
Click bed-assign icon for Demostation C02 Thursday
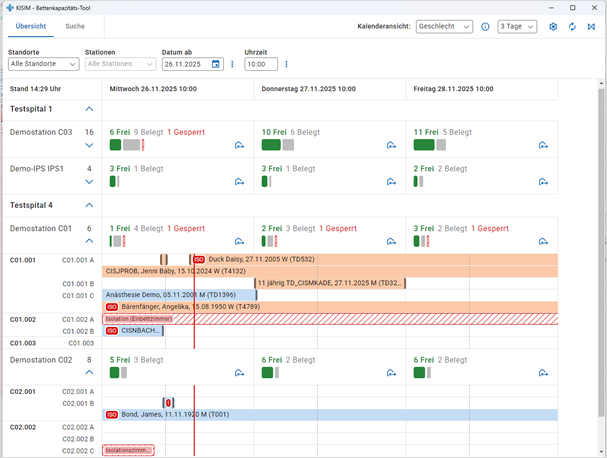(391, 374)
